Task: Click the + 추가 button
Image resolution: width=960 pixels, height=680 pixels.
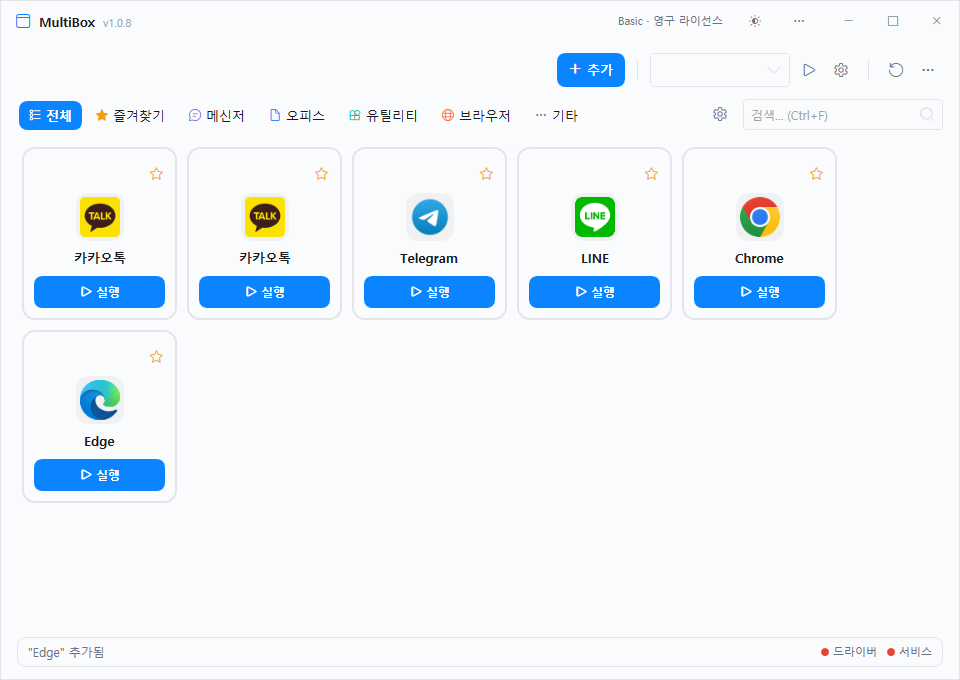Action: click(x=591, y=70)
